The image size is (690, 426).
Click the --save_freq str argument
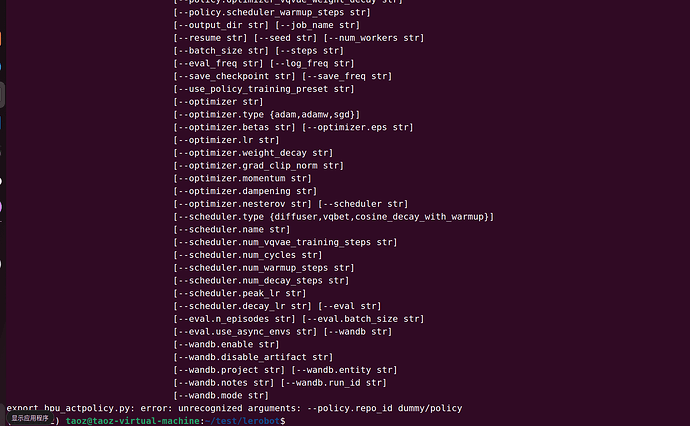click(x=347, y=76)
